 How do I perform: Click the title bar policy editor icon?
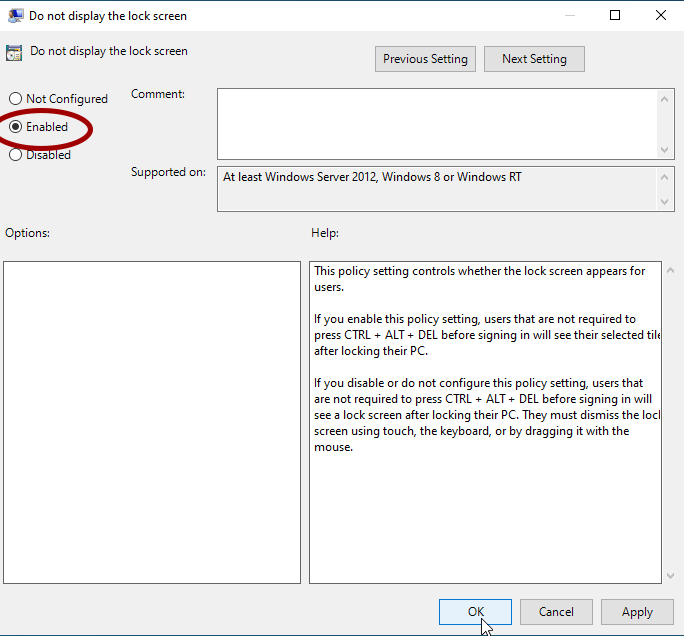[x=16, y=16]
